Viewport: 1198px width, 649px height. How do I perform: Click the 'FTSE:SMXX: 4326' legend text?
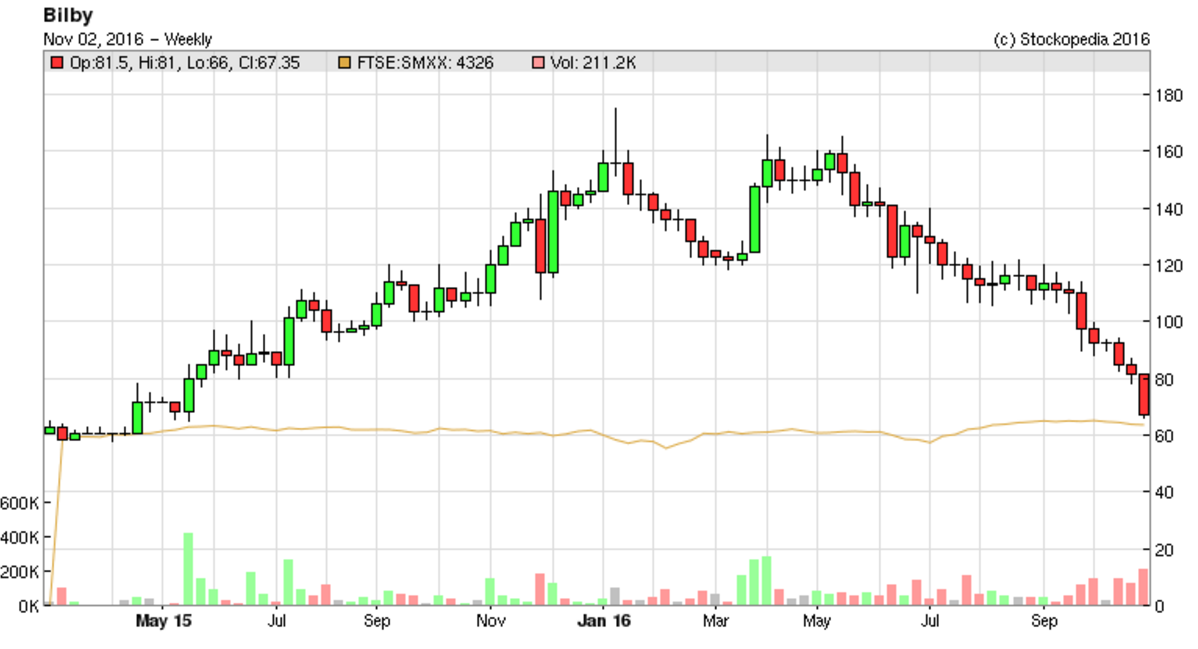click(426, 63)
